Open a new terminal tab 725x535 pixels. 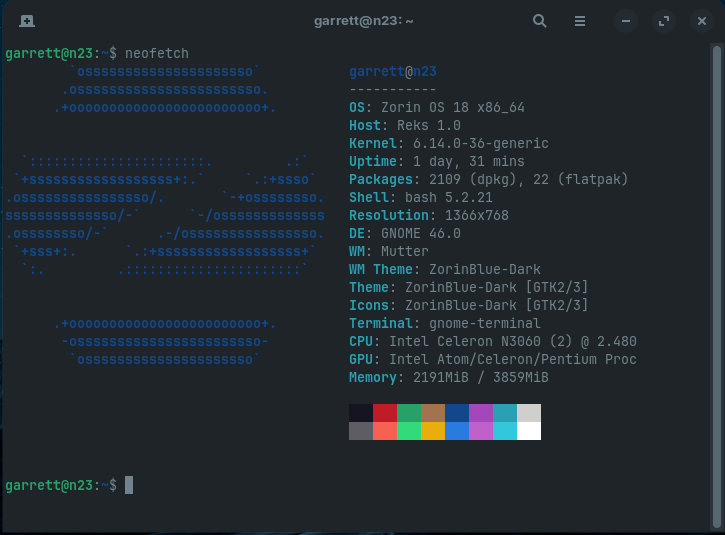[x=26, y=20]
